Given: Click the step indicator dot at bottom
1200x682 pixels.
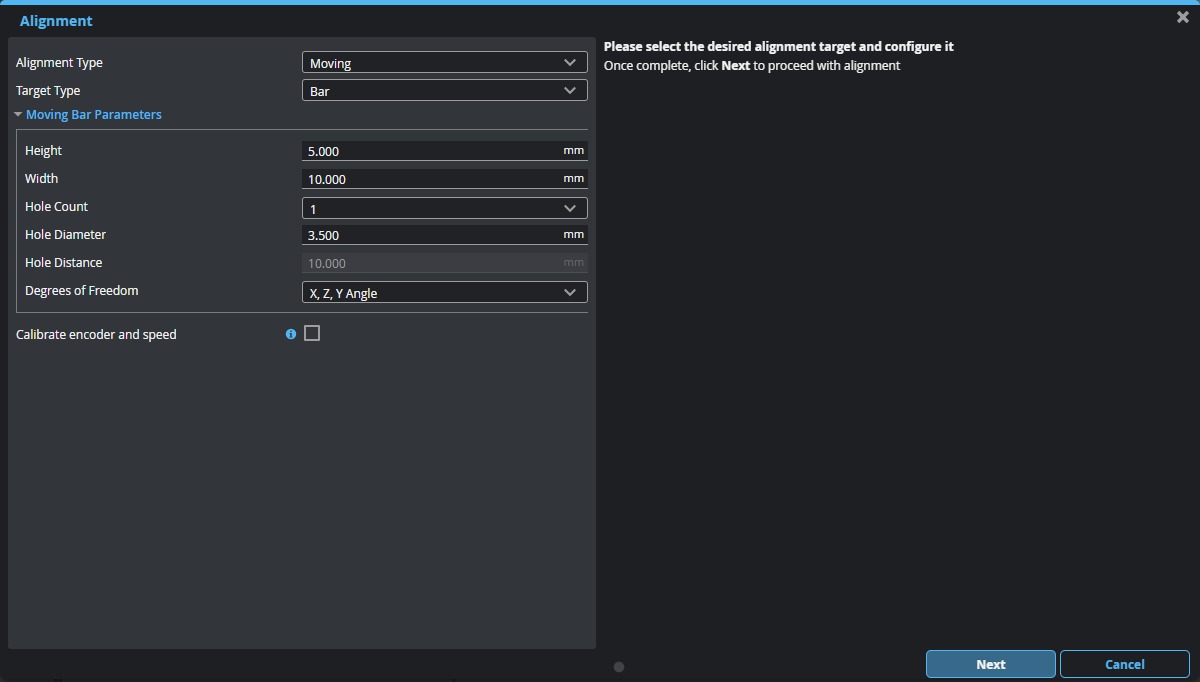Looking at the screenshot, I should [619, 667].
